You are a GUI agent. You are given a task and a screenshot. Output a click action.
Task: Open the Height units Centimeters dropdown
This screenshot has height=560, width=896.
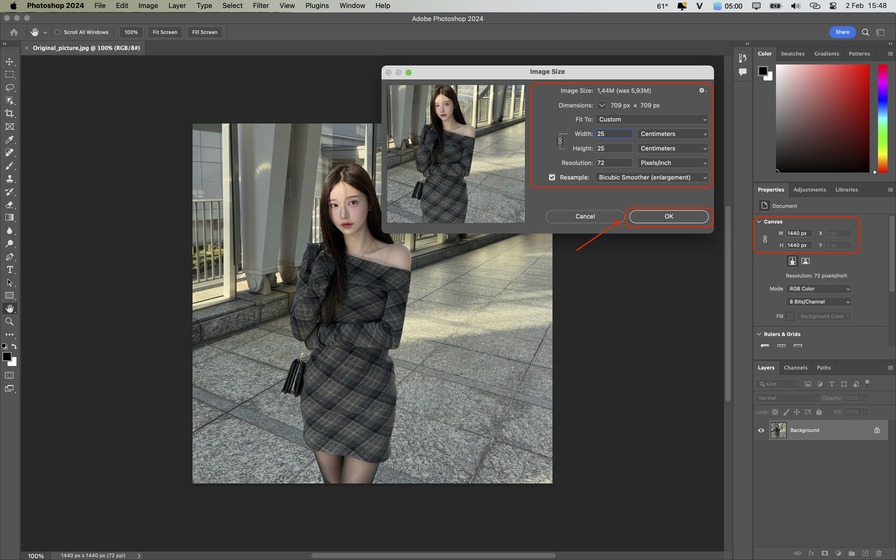click(673, 149)
